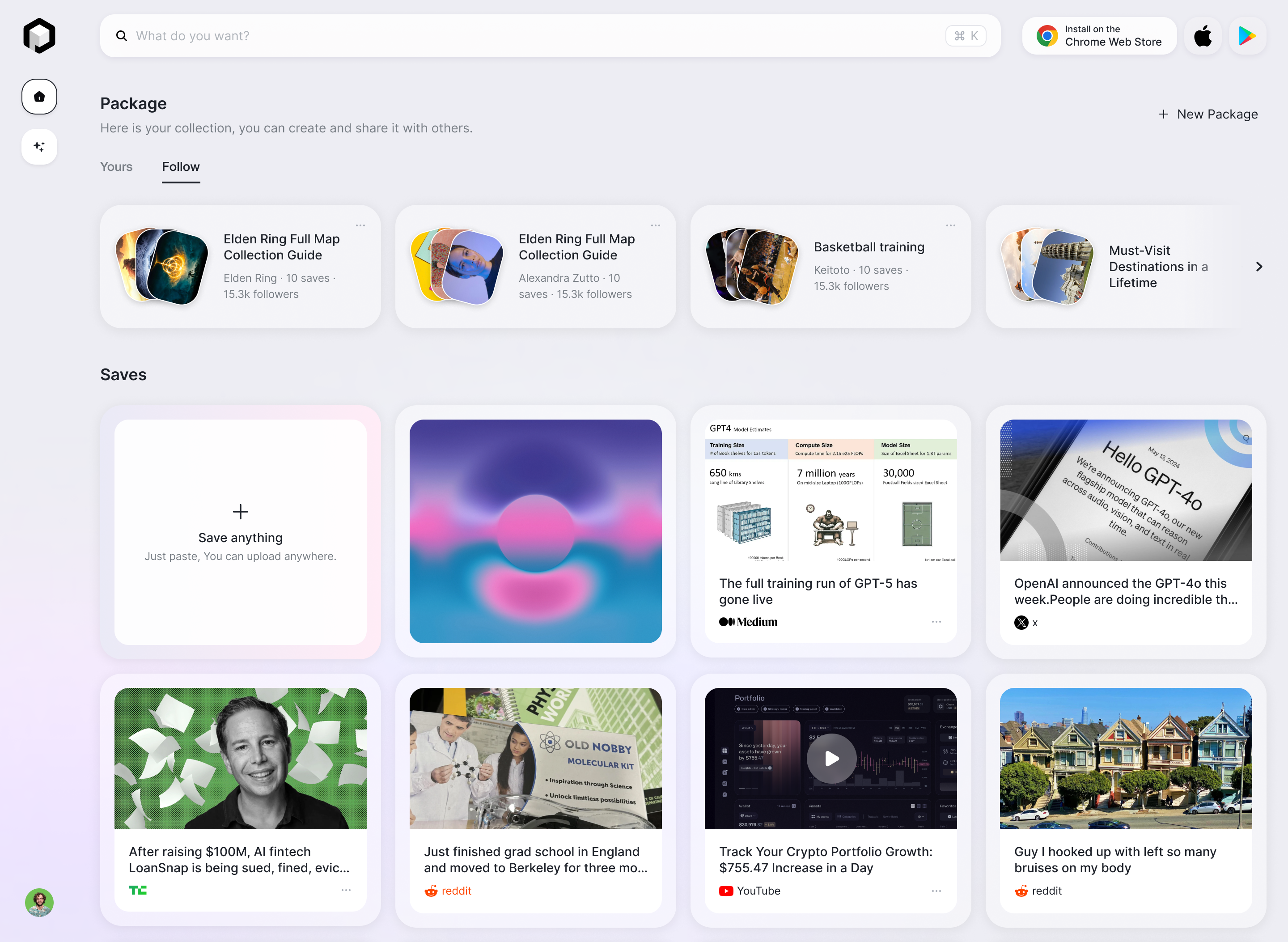Click the user avatar at bottom left
Screen dimensions: 1288x942
click(39, 902)
